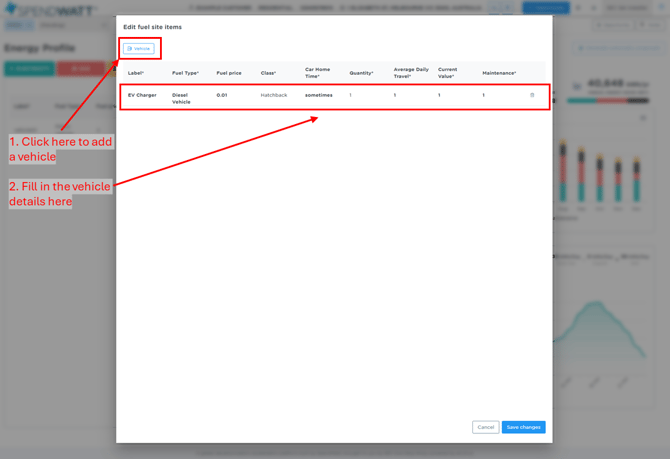Delete the EV Charger row with trash icon
Viewport: 670px width, 459px height.
532,96
